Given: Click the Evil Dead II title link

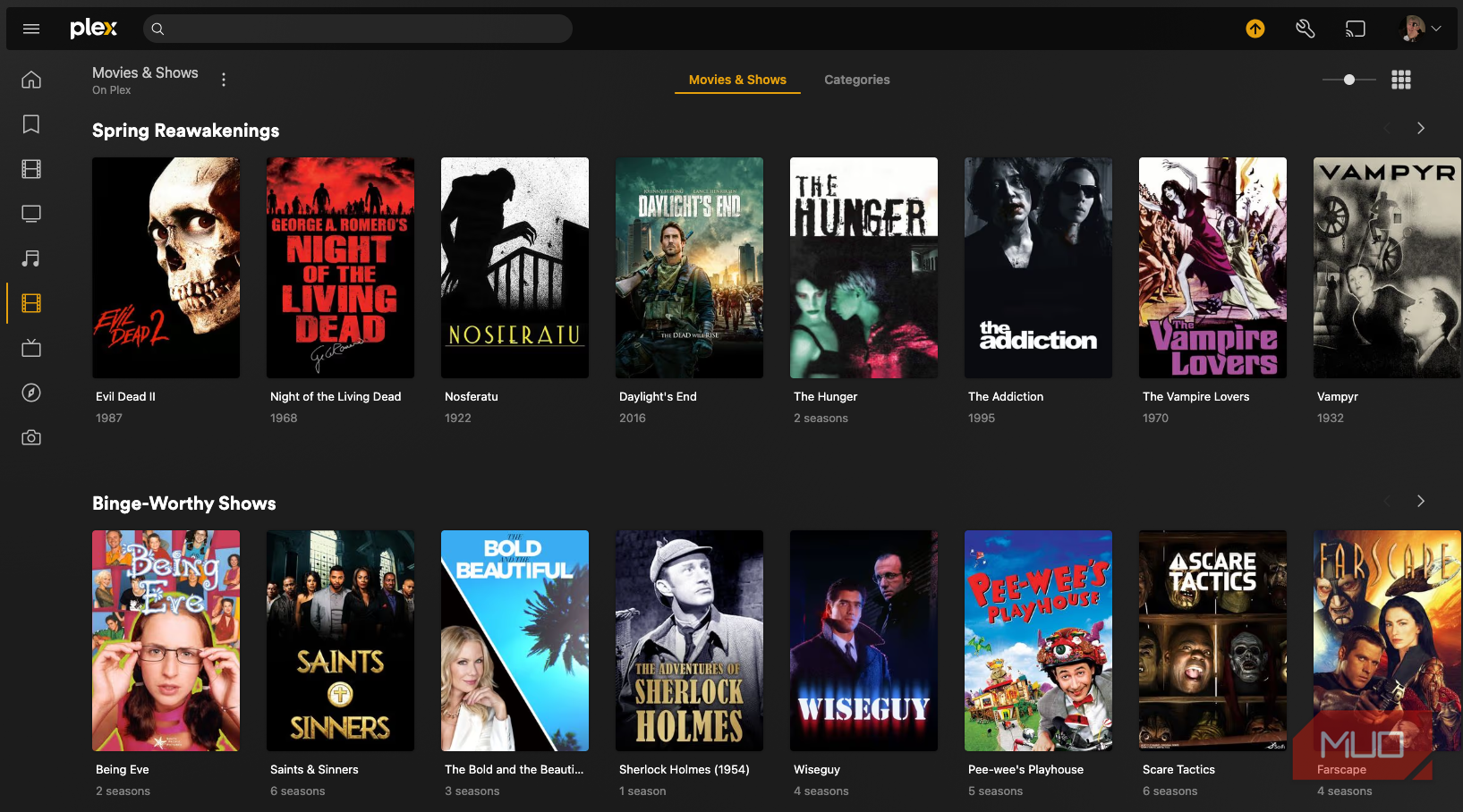Looking at the screenshot, I should 125,396.
